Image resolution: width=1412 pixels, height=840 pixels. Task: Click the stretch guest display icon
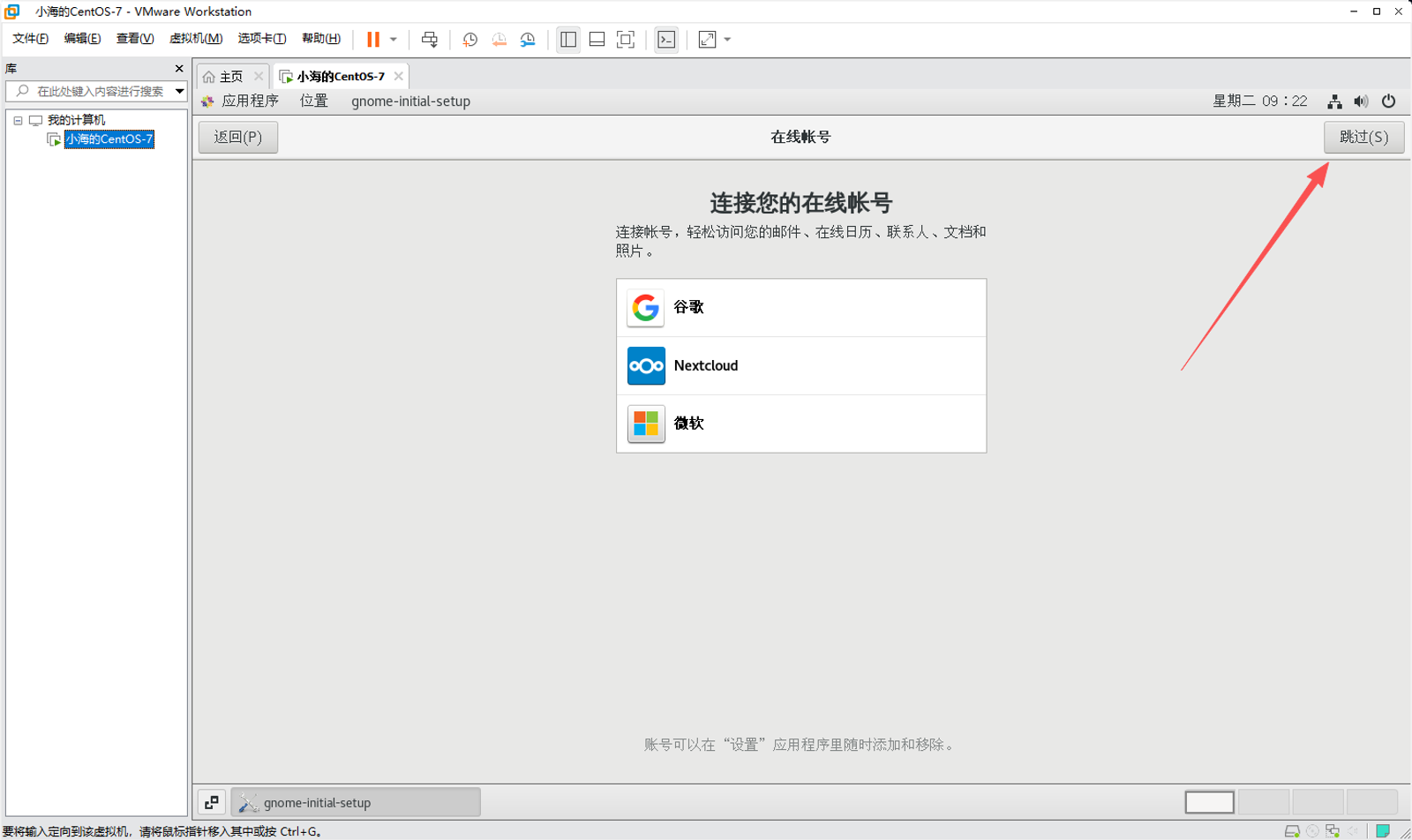click(x=707, y=40)
